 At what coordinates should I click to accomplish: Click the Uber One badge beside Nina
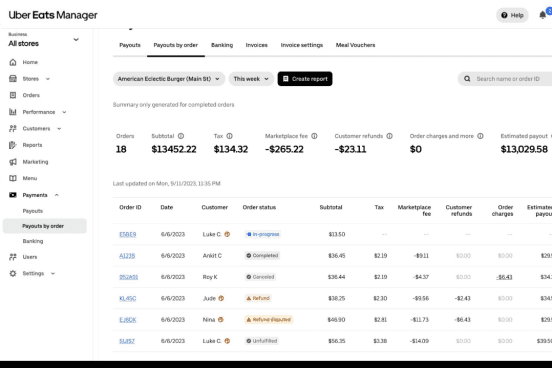pyautogui.click(x=221, y=320)
